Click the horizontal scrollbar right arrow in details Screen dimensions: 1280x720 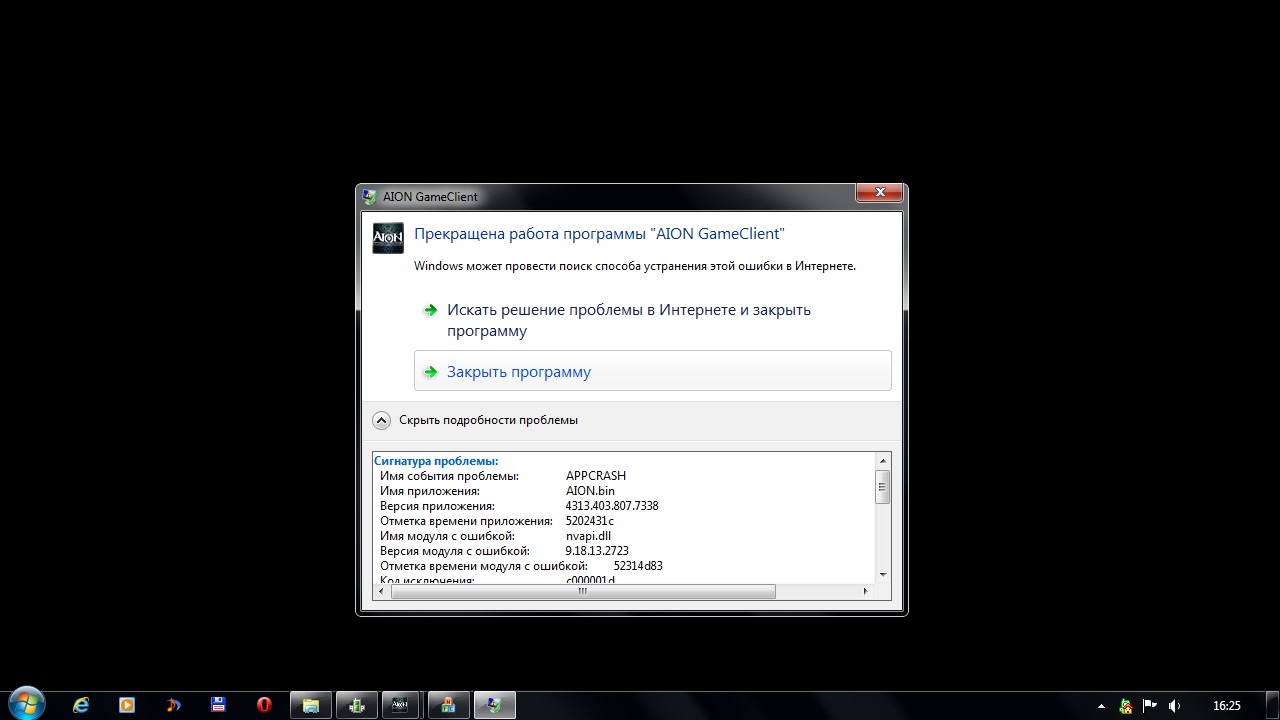pyautogui.click(x=867, y=591)
